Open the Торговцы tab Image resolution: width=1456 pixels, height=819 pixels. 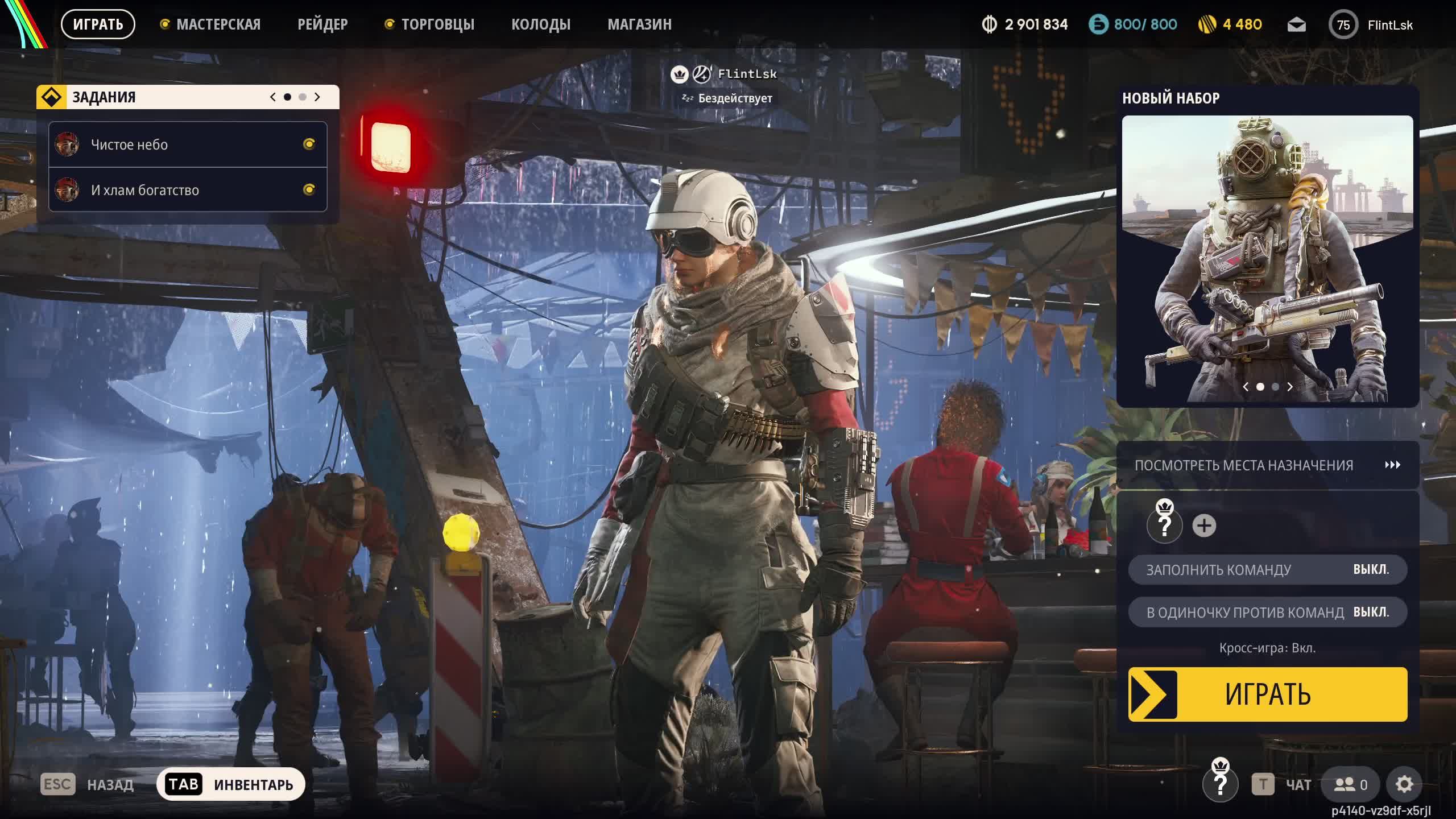[x=438, y=24]
